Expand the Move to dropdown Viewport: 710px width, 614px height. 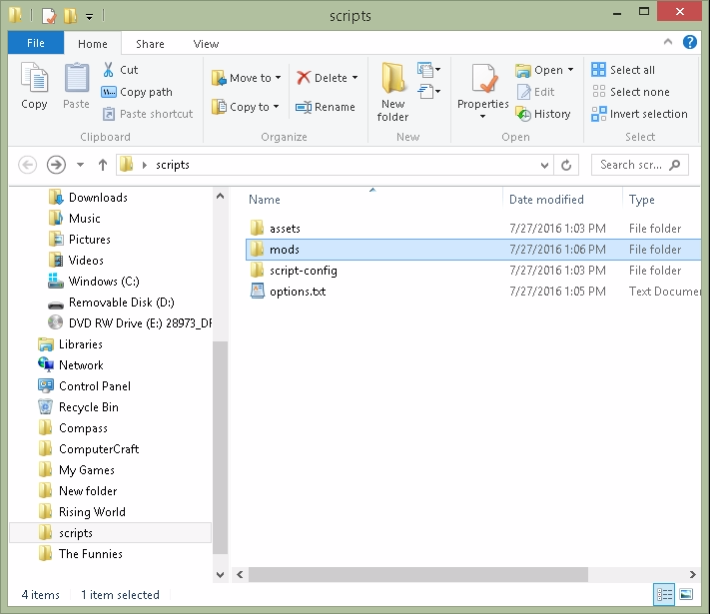tap(278, 78)
